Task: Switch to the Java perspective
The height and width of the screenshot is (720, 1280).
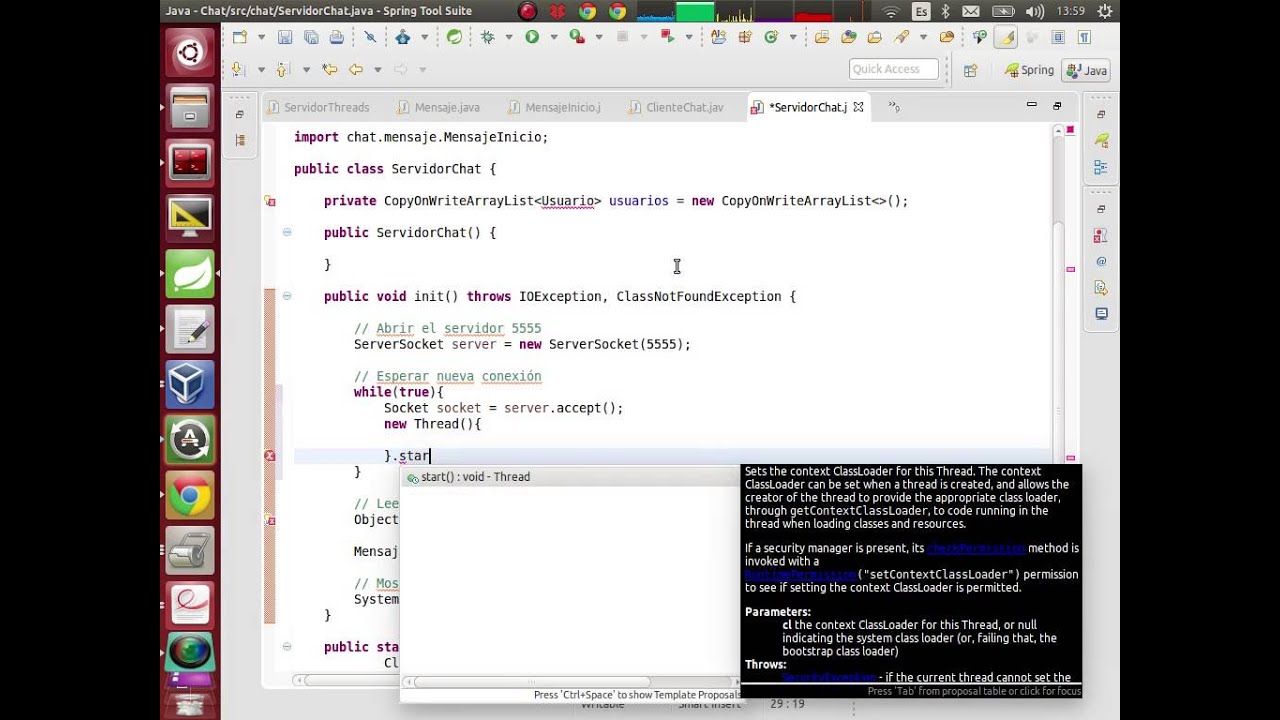Action: (x=1087, y=70)
